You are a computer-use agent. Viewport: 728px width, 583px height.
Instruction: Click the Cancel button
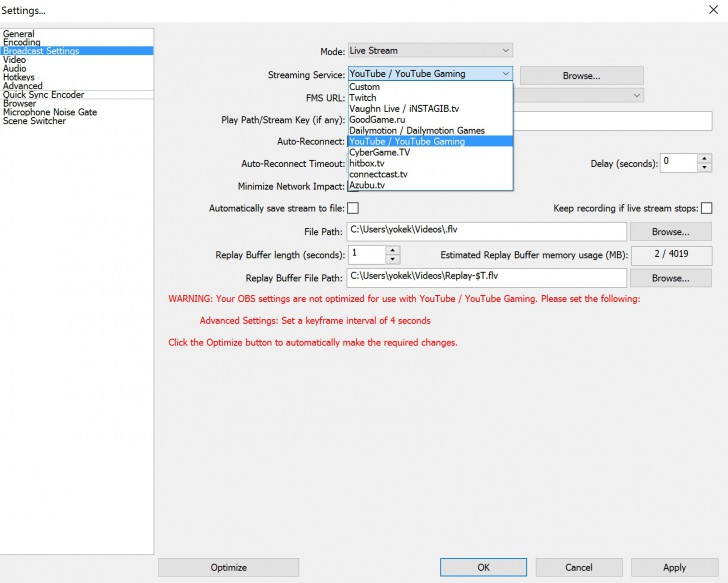coord(579,567)
